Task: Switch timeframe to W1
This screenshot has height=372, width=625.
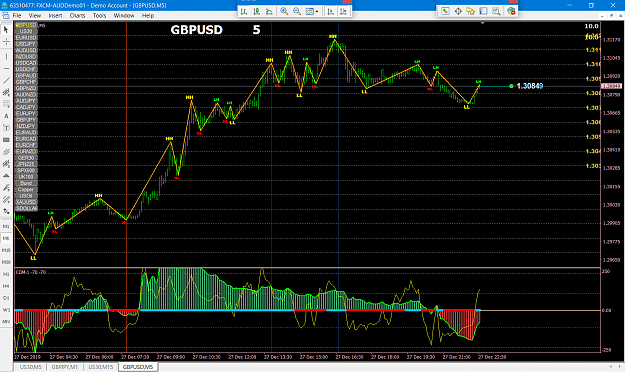Action: (x=6, y=310)
